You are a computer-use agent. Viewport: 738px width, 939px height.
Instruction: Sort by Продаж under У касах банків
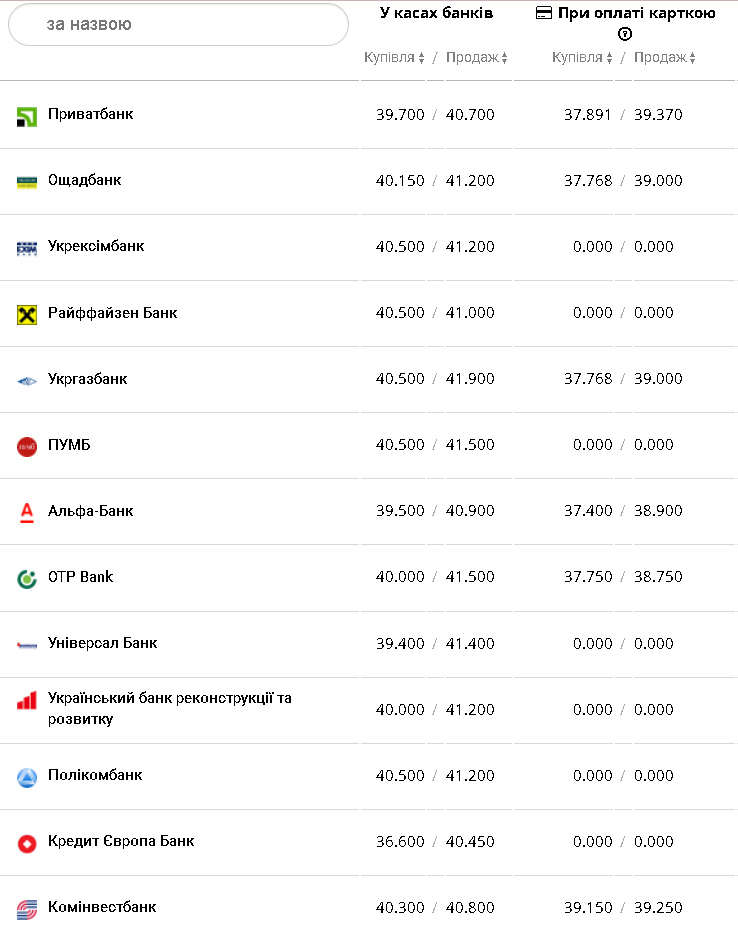(x=477, y=58)
